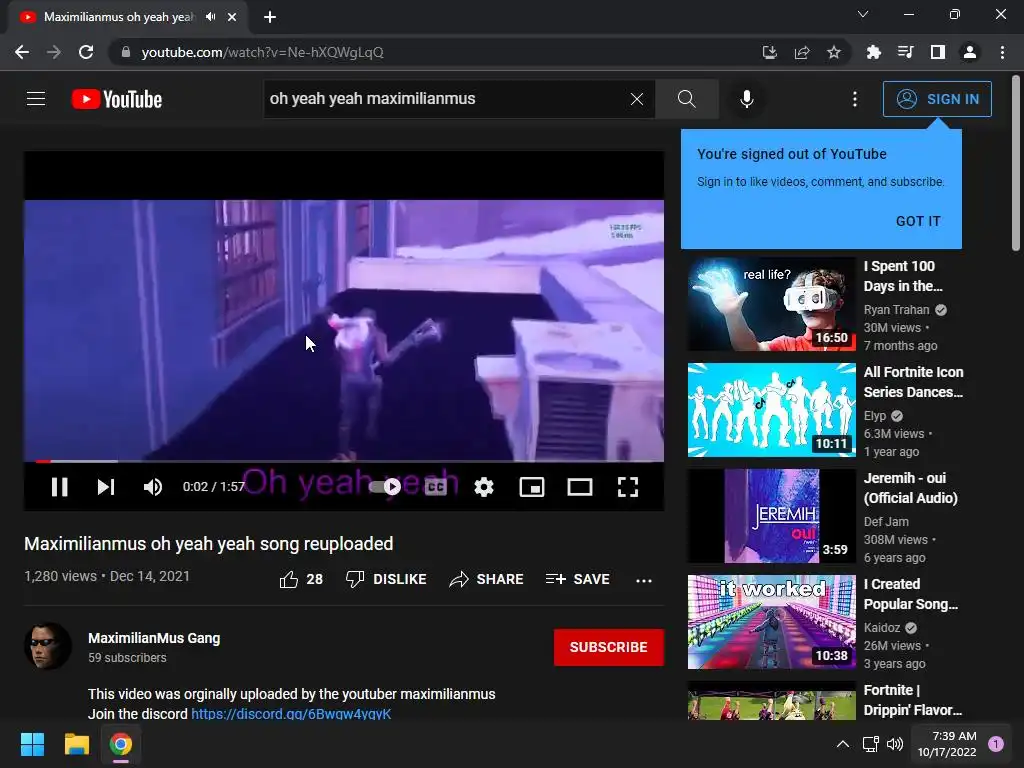
Task: Enter full screen mode
Action: [x=628, y=487]
